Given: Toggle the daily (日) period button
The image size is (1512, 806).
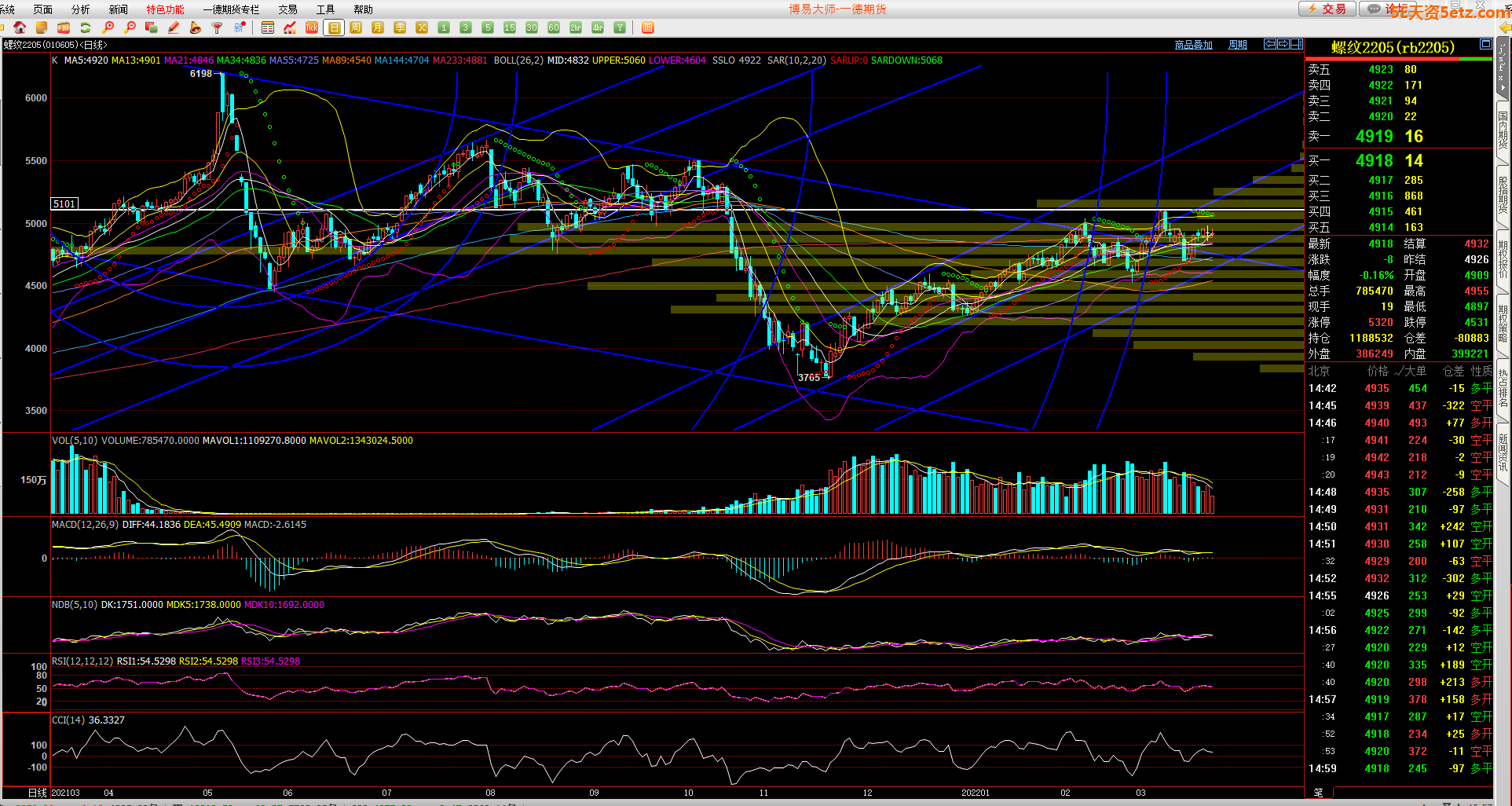Looking at the screenshot, I should click(334, 27).
